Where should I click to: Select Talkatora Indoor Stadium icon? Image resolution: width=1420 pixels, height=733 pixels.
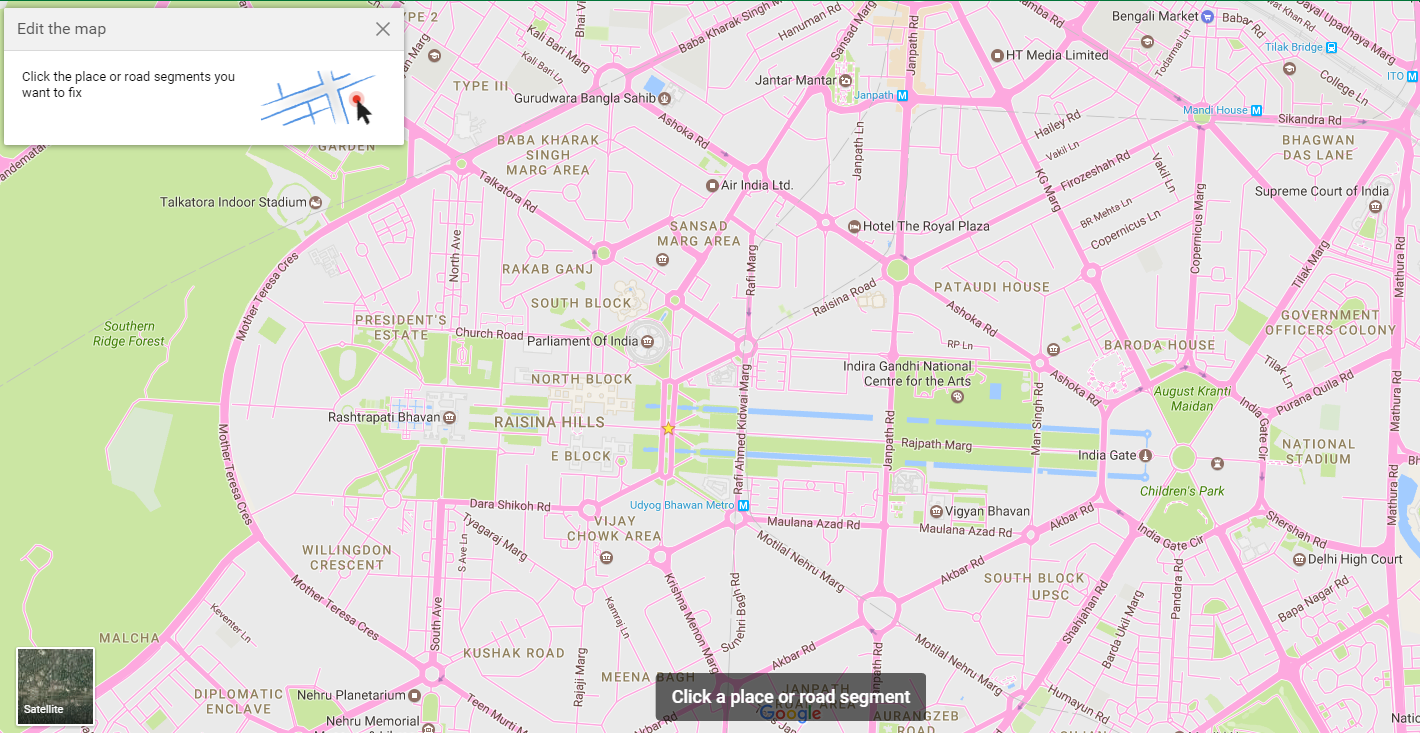316,202
